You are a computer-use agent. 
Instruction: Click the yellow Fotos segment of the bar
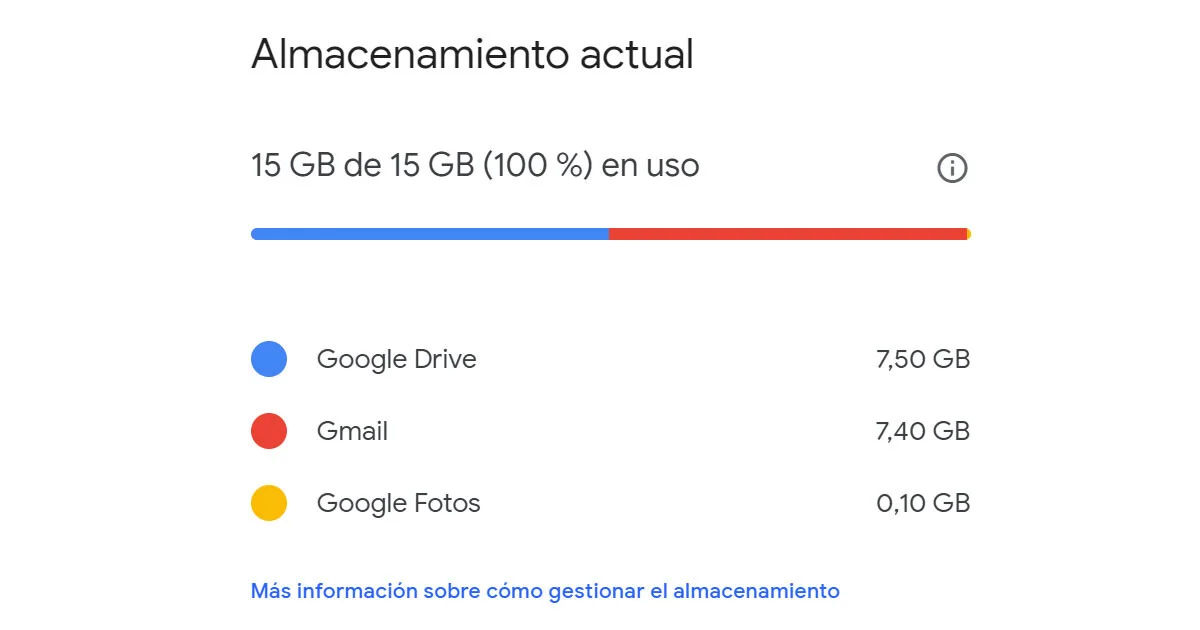(966, 232)
